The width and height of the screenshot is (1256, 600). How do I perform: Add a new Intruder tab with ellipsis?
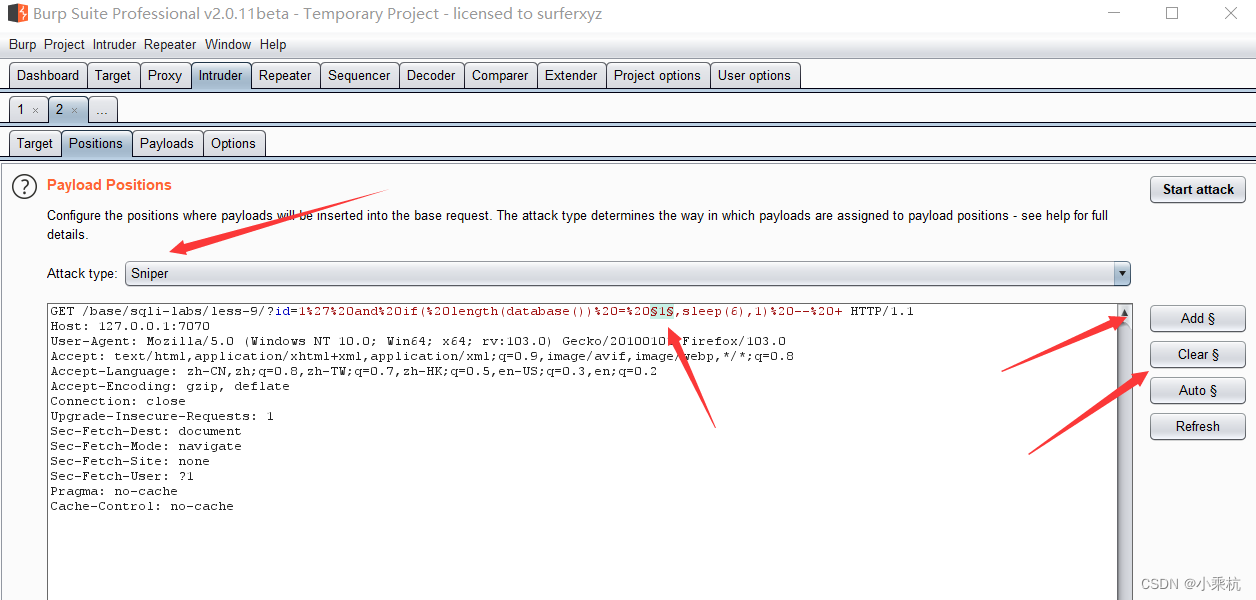(102, 110)
